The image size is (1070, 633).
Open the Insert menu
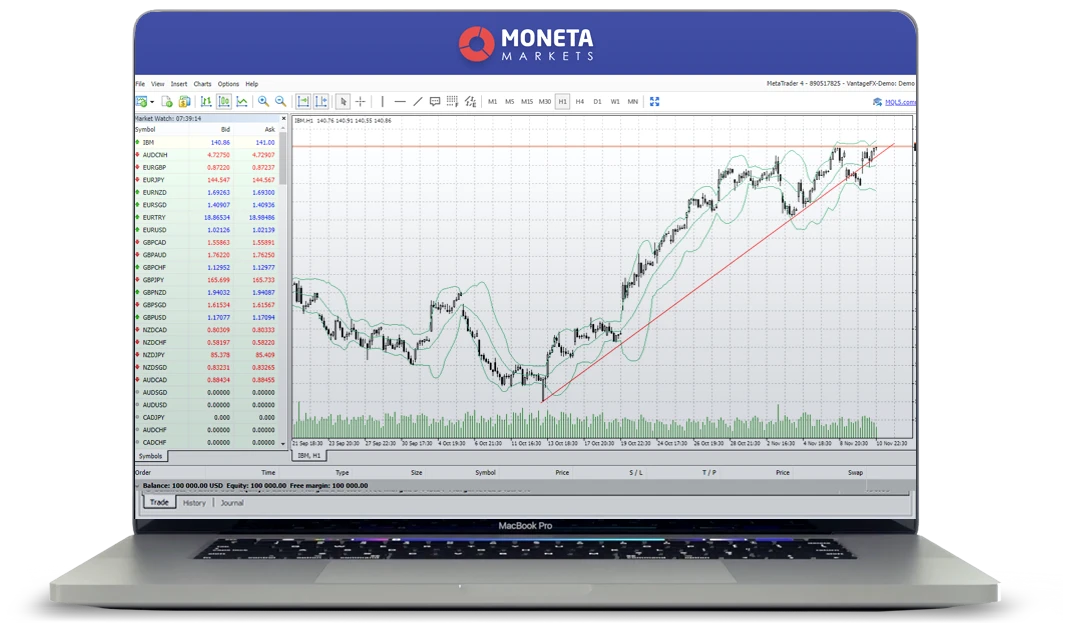(179, 84)
